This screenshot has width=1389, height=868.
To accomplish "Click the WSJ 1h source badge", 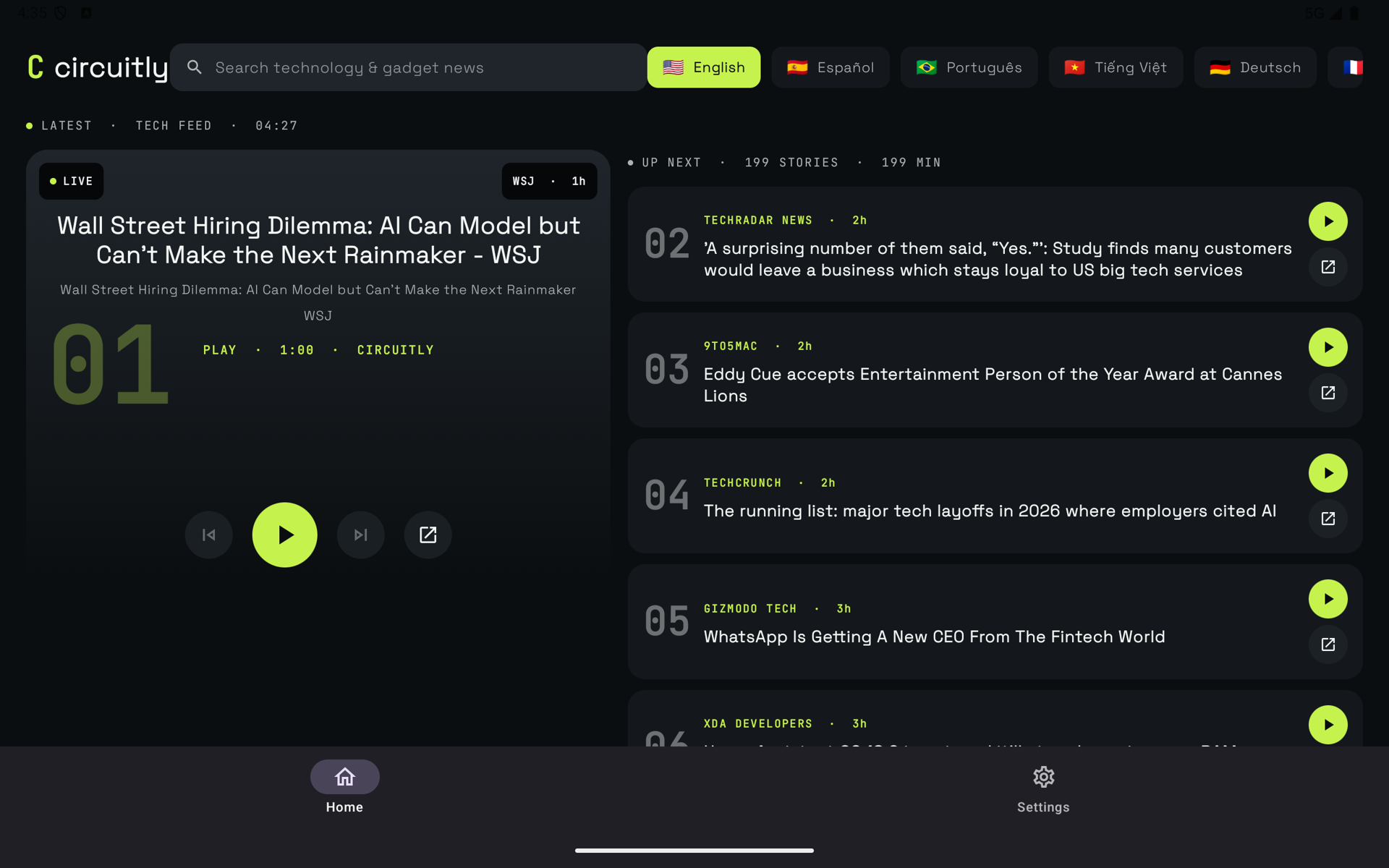I will (549, 181).
